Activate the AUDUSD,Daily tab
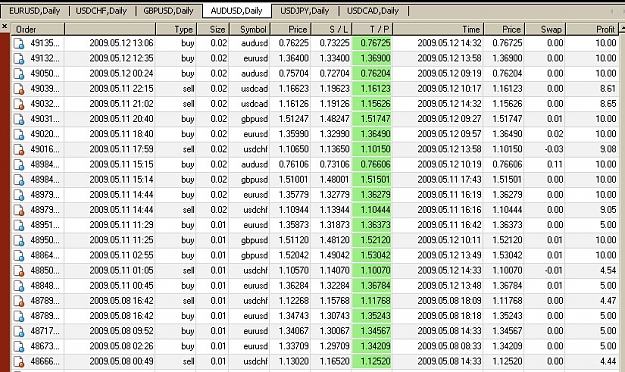The width and height of the screenshot is (625, 372). 236,11
